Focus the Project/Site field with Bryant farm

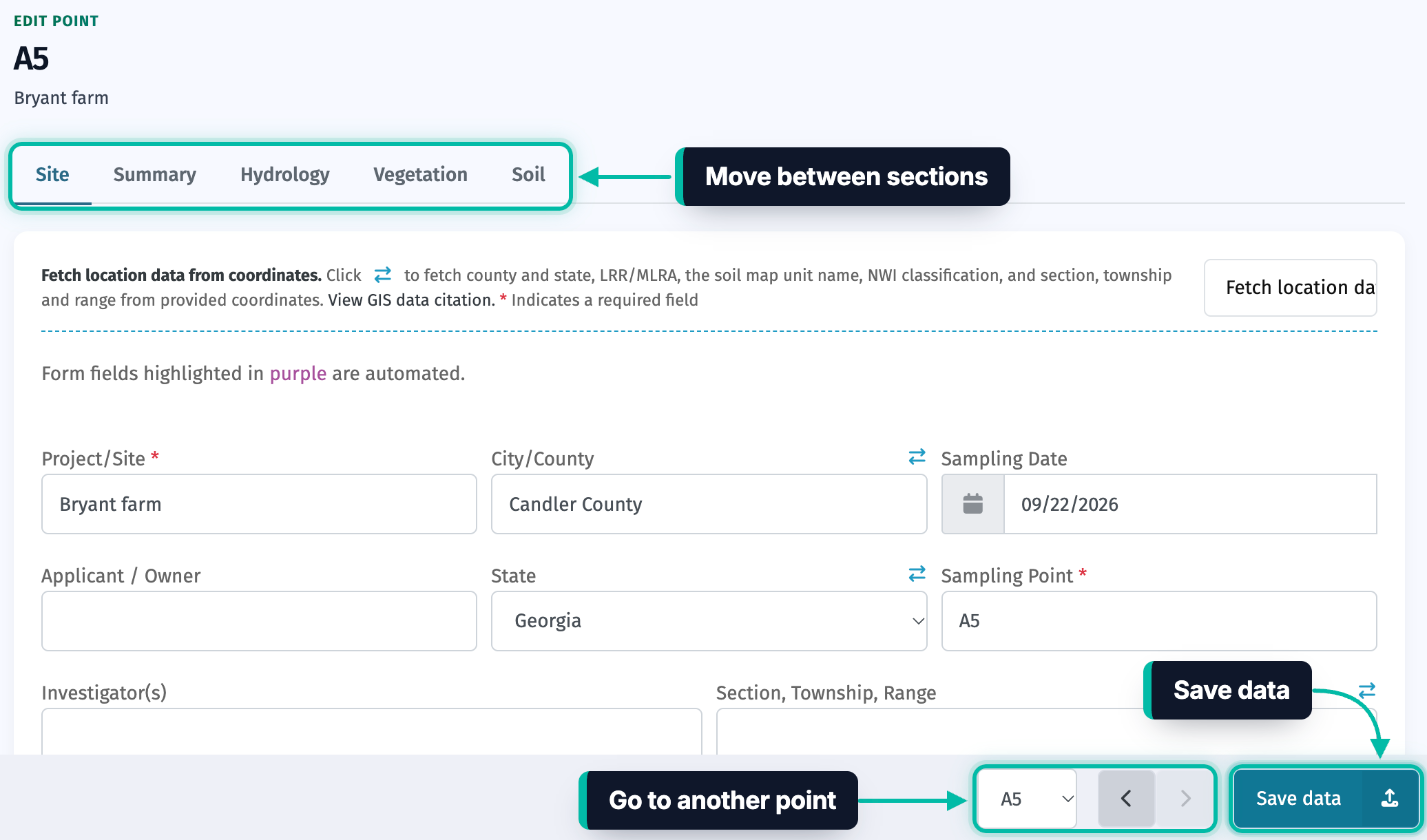click(x=259, y=504)
